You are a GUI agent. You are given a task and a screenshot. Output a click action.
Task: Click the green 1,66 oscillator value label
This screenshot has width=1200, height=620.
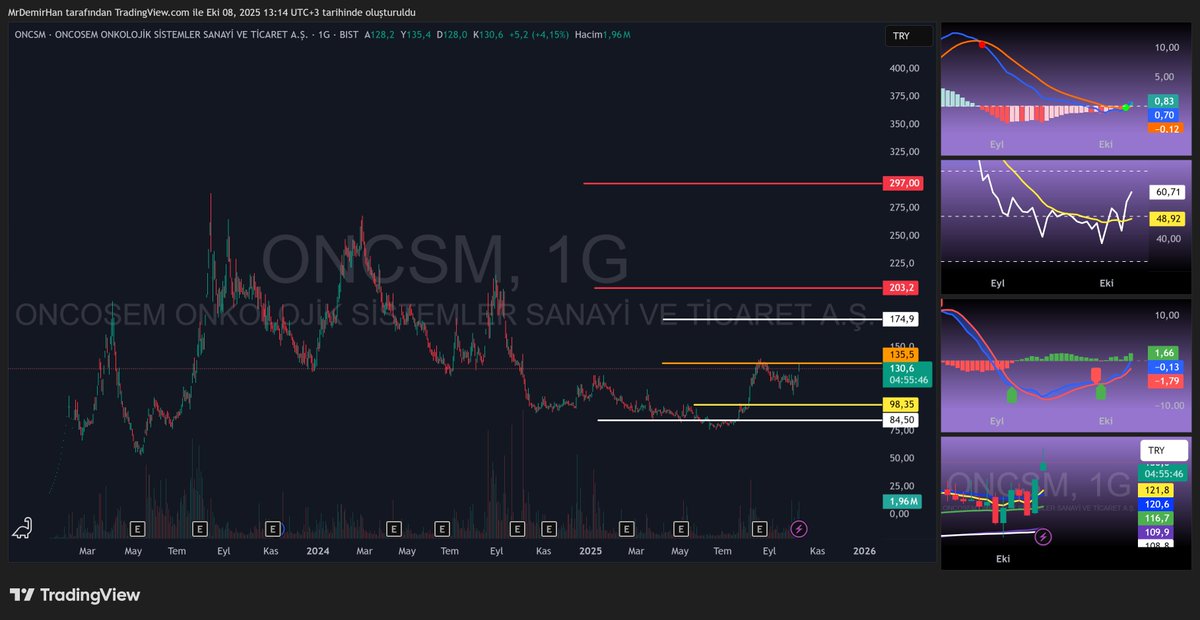1164,353
